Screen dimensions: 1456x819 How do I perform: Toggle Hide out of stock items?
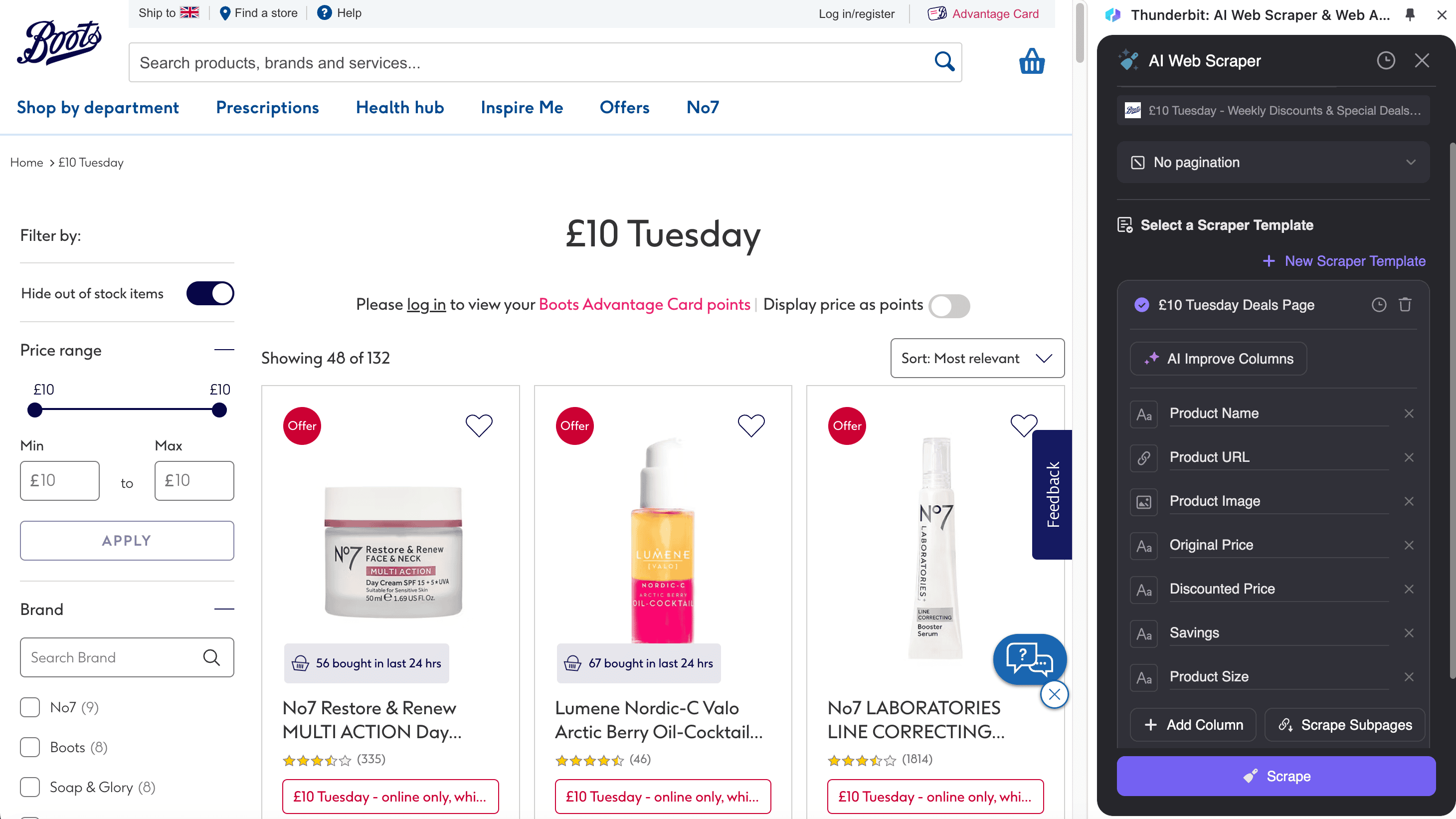click(x=210, y=293)
